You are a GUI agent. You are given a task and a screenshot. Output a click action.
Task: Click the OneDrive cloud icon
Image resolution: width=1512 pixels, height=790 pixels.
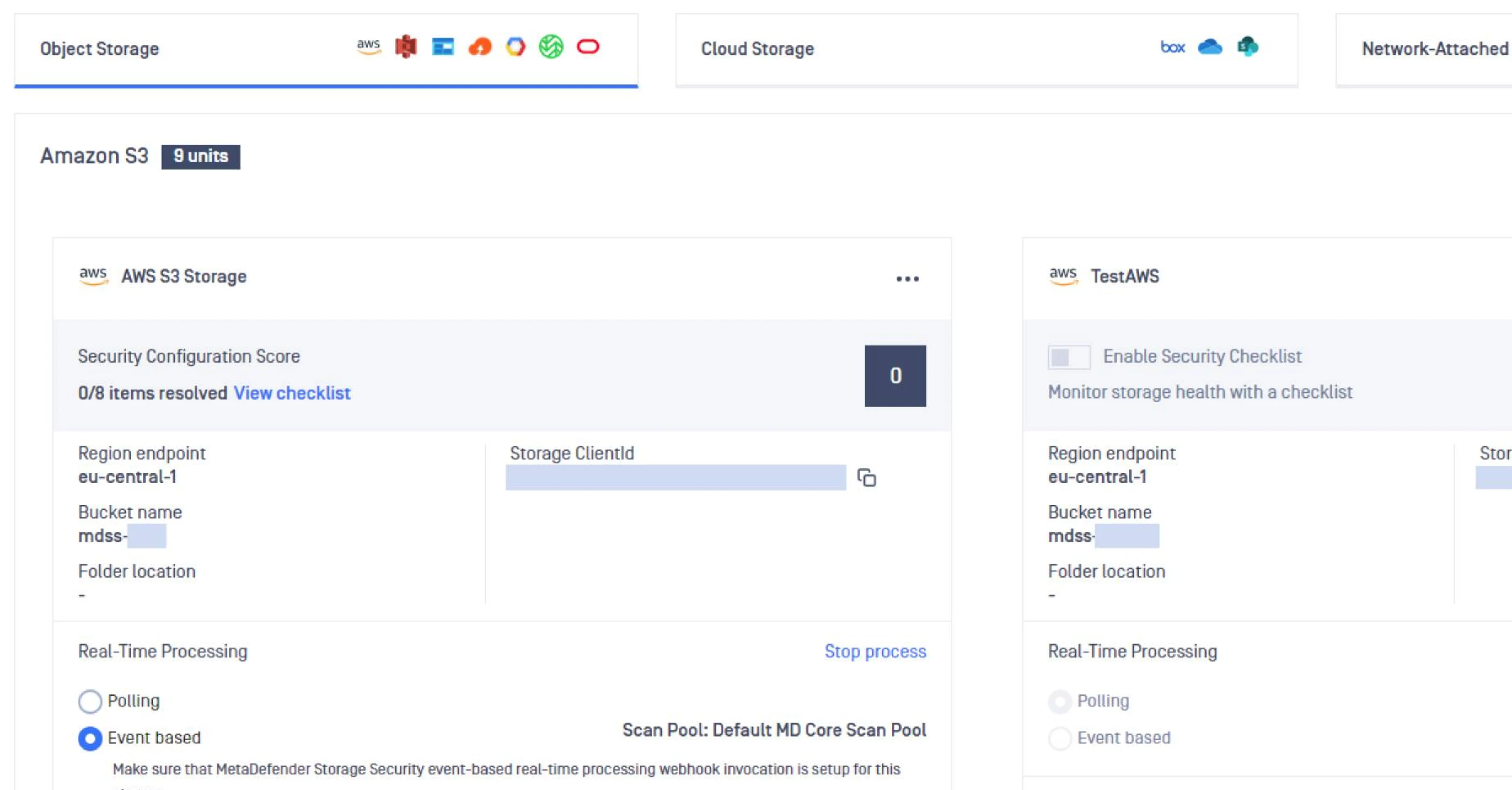[1210, 46]
